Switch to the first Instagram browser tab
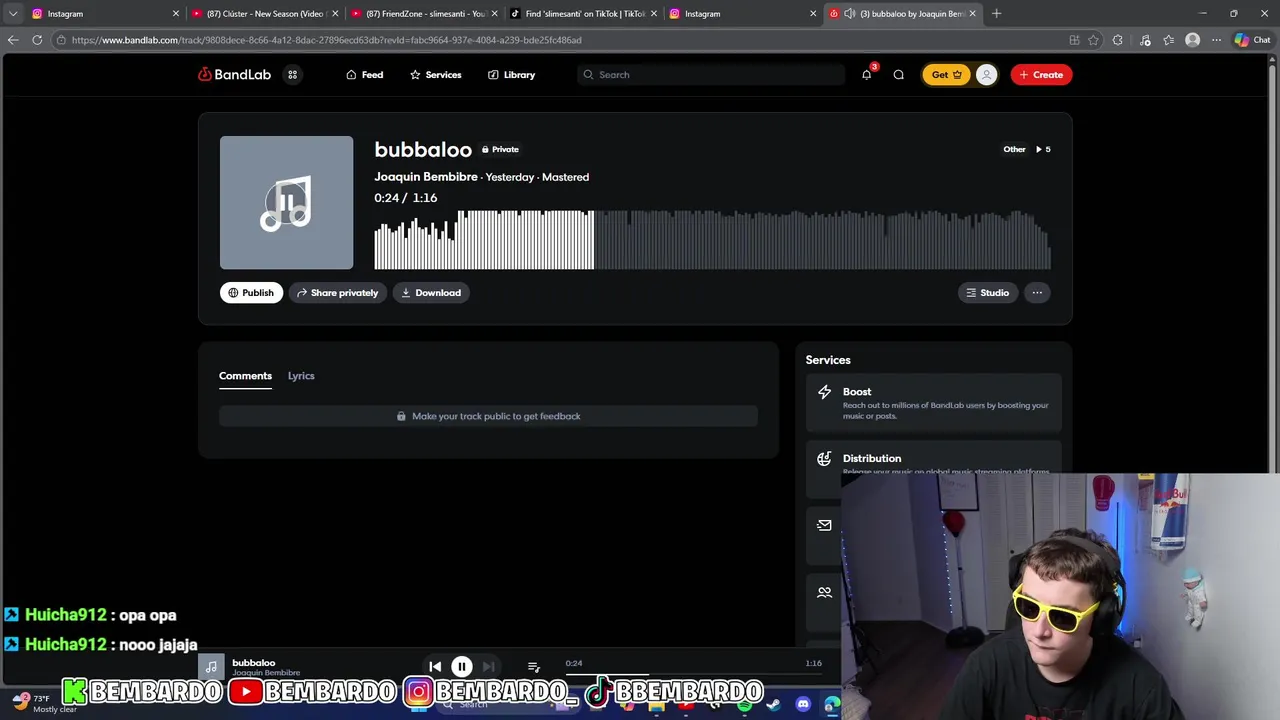1280x720 pixels. pos(105,14)
